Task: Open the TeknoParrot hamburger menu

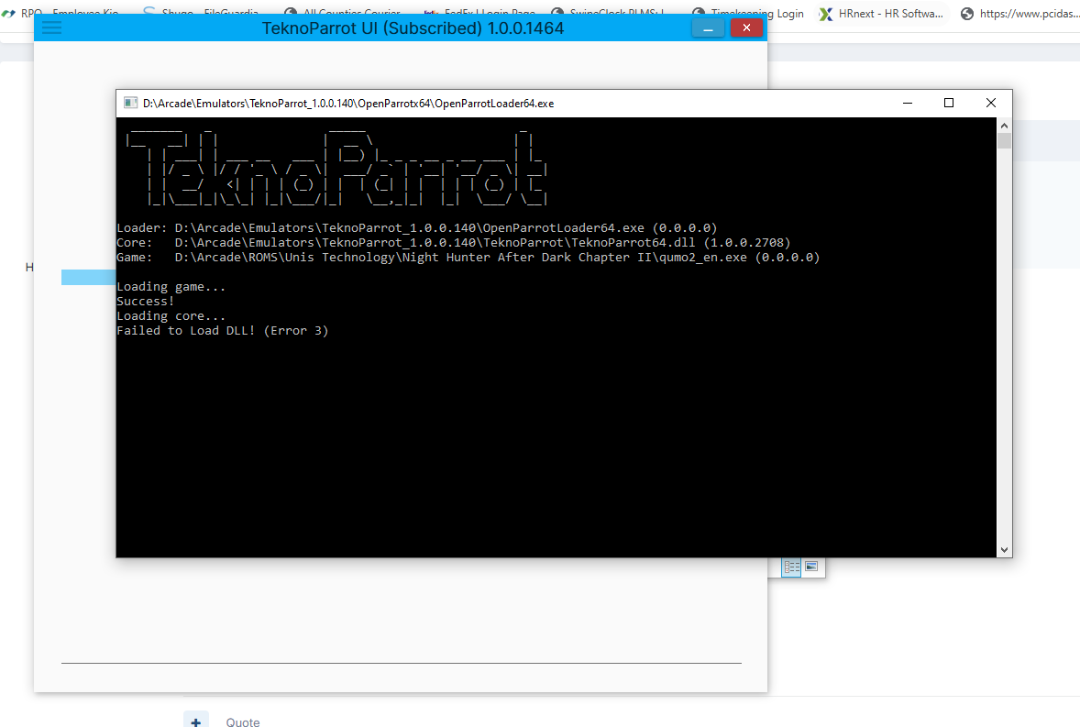Action: pyautogui.click(x=51, y=28)
